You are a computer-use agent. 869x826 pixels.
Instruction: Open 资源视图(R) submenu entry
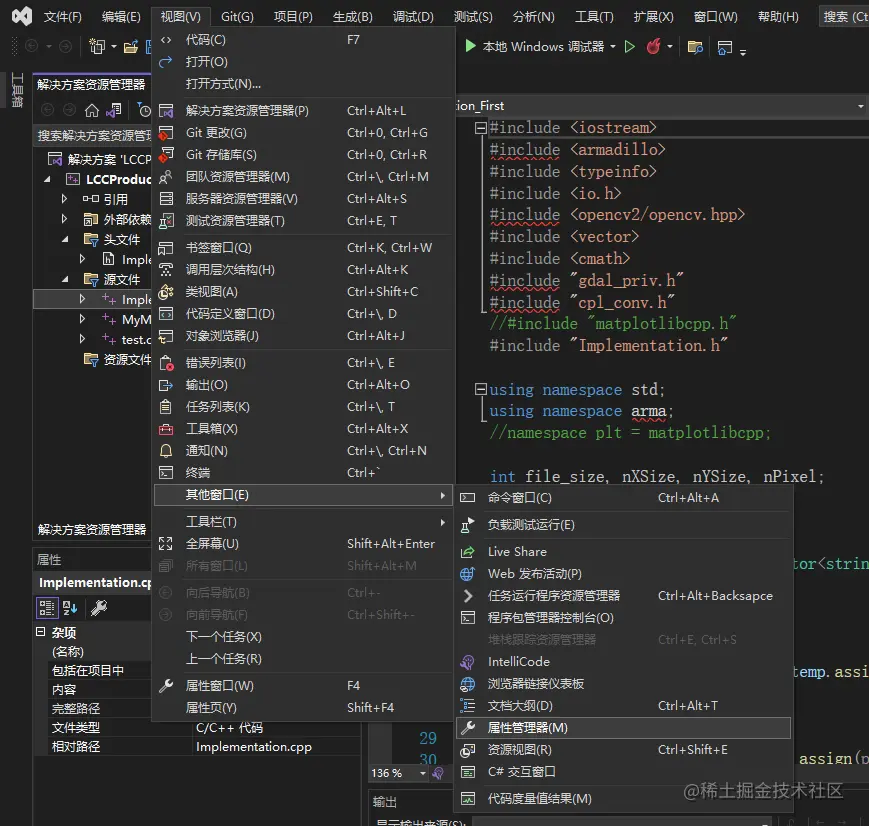tap(623, 750)
